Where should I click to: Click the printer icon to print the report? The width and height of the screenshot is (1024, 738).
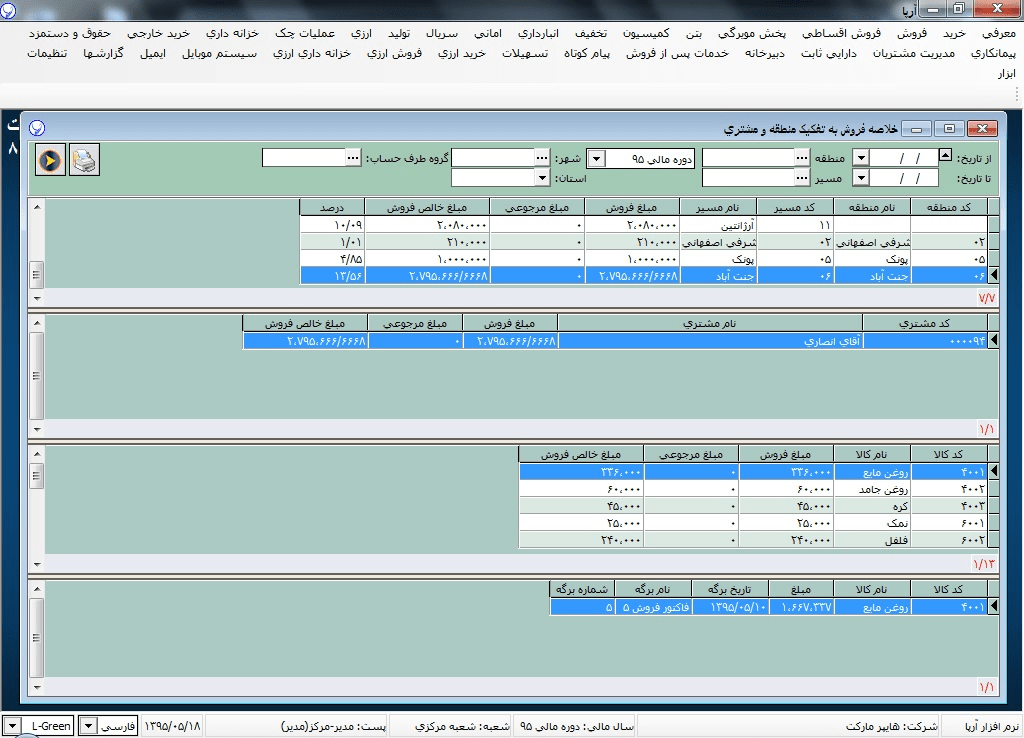coord(84,159)
